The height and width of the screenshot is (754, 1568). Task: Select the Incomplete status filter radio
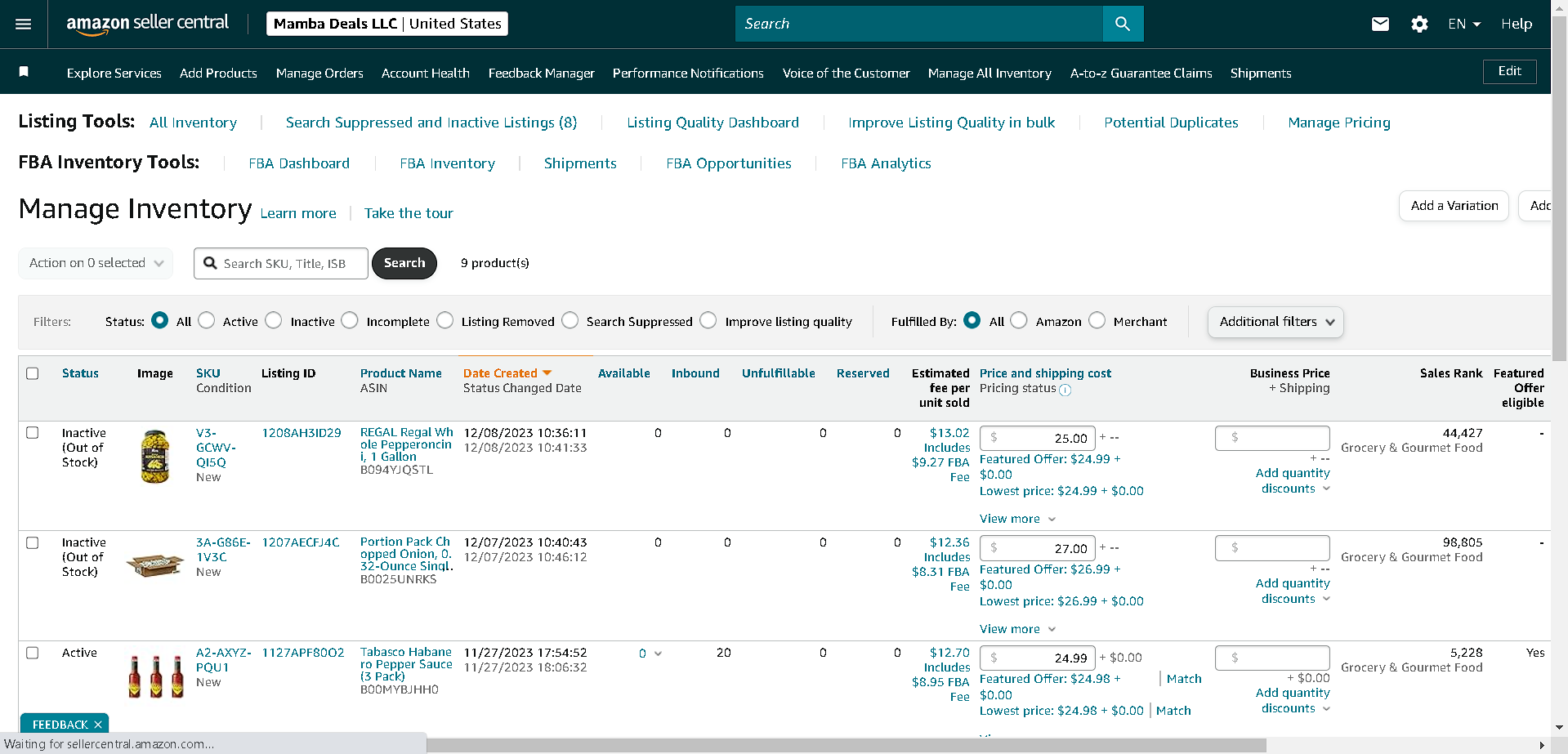(x=350, y=320)
